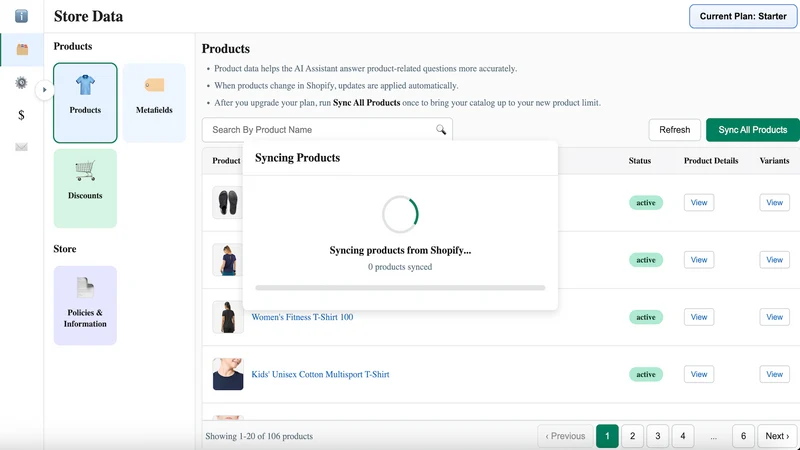Open the Women's Fitness T-Shirt 100 link
800x450 pixels.
(x=302, y=317)
